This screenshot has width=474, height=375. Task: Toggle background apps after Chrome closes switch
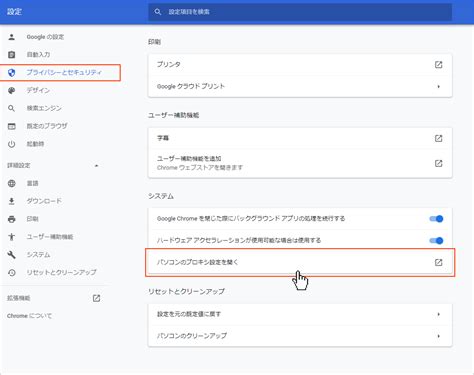(436, 219)
